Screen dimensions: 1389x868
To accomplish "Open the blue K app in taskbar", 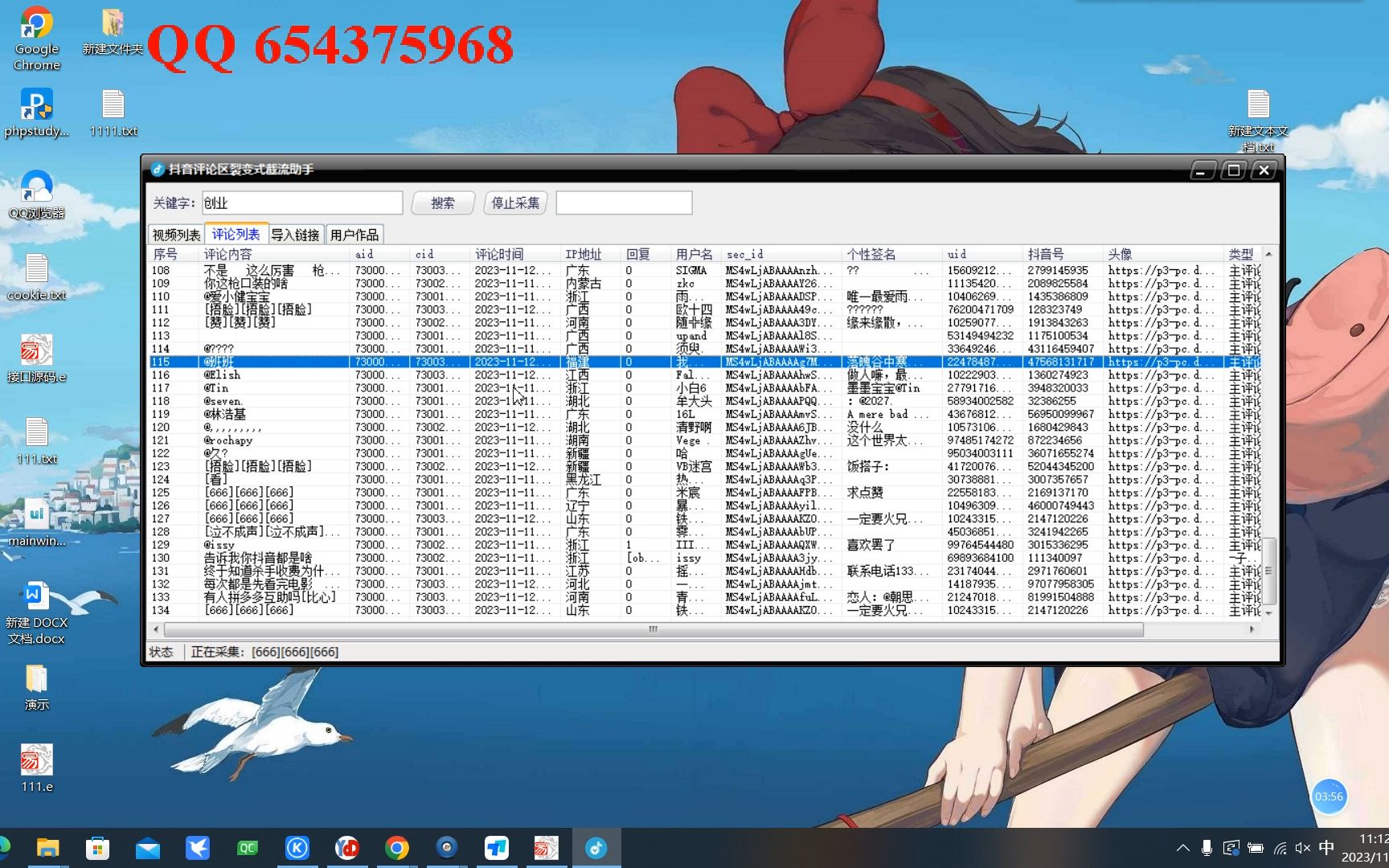I will click(x=297, y=848).
